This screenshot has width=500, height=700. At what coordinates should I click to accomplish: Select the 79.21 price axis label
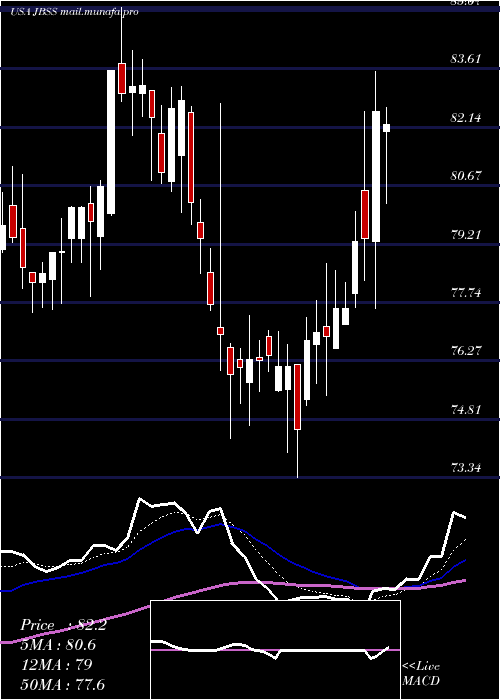(466, 235)
